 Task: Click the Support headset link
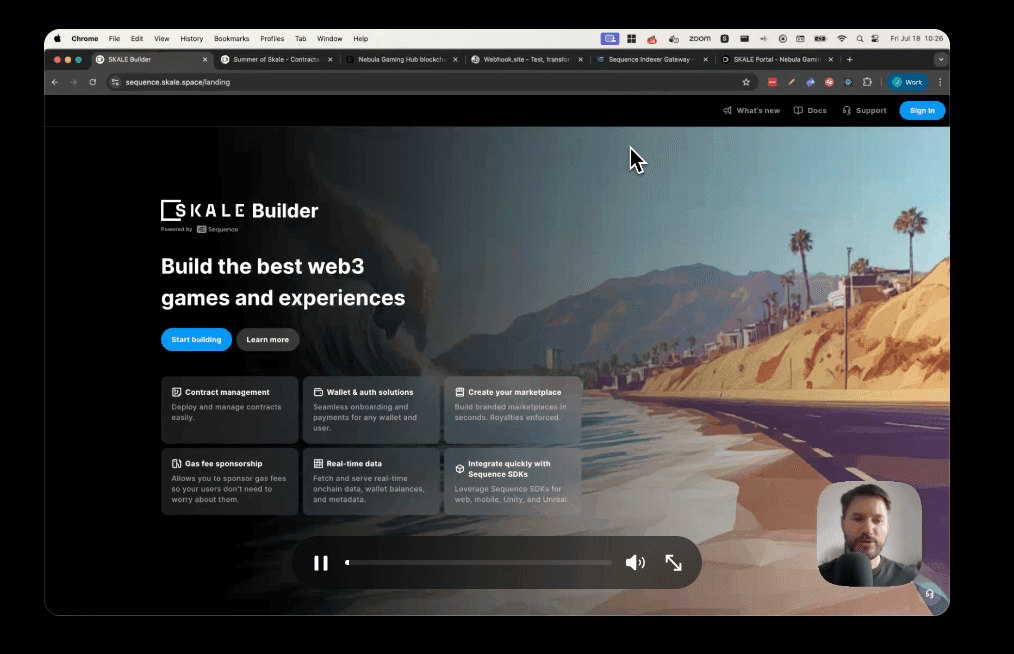tap(864, 110)
